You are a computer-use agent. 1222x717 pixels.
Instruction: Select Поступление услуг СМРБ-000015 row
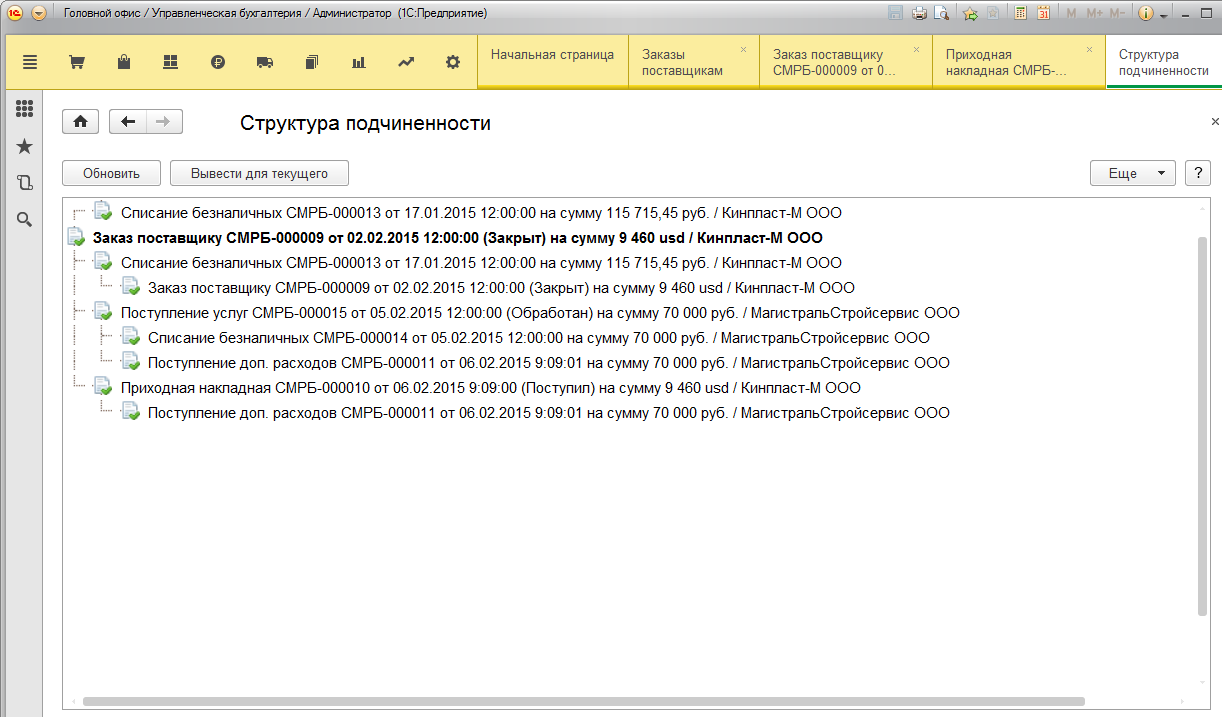pyautogui.click(x=540, y=313)
